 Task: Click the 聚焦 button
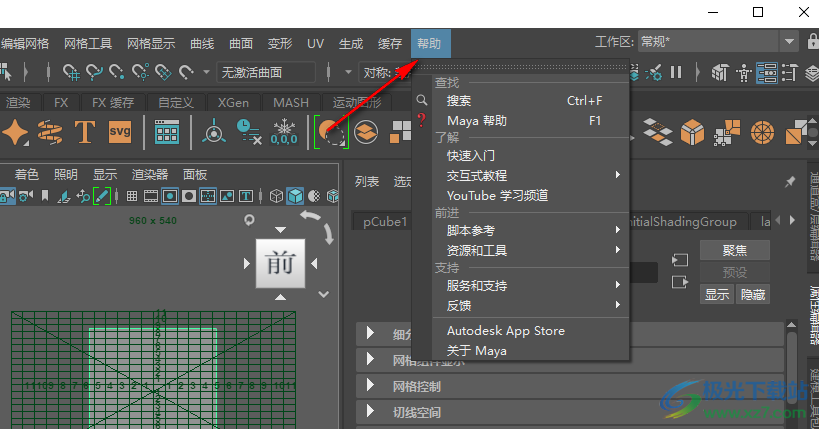point(734,250)
